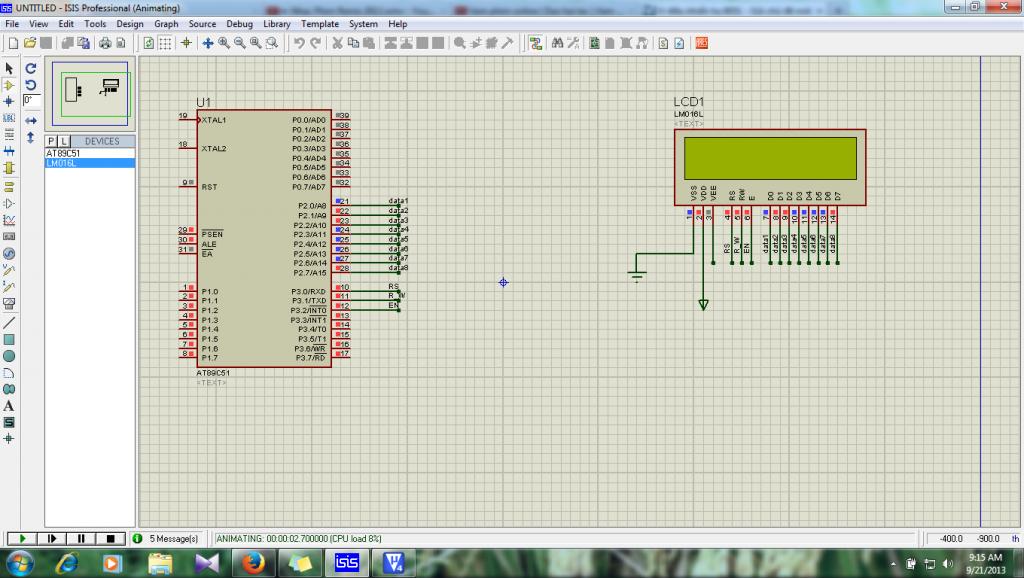The height and width of the screenshot is (578, 1024).
Task: Open the Debug menu
Action: coord(239,23)
